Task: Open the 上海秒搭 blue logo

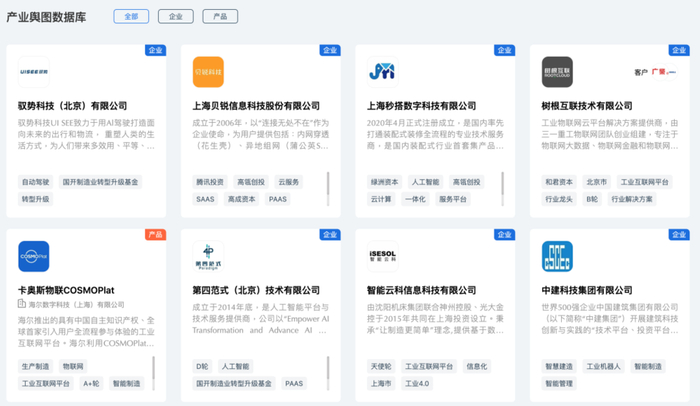Action: 383,72
